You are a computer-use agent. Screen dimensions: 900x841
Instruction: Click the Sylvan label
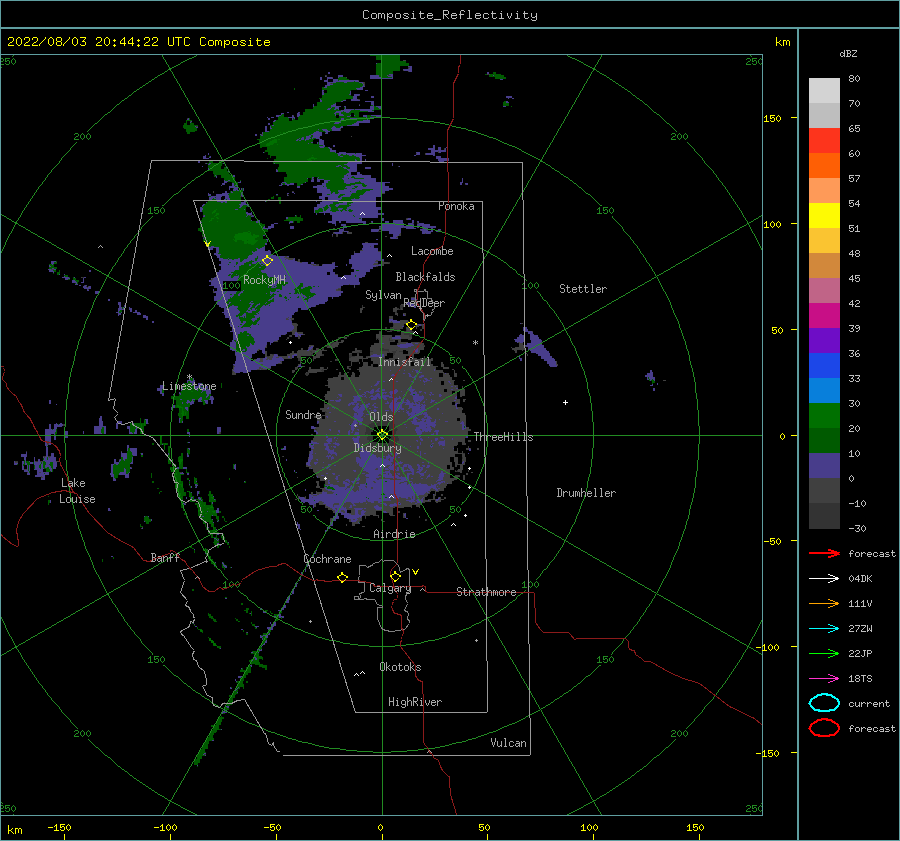coord(383,295)
